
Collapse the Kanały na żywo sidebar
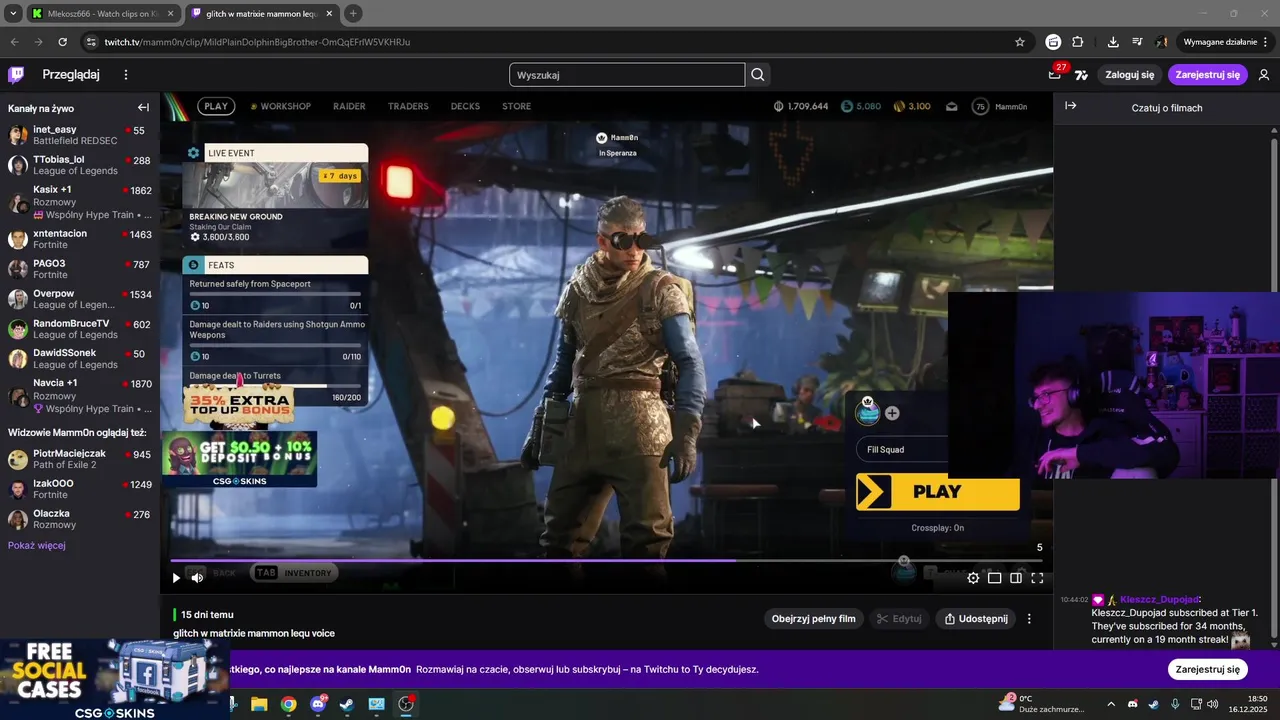(143, 108)
